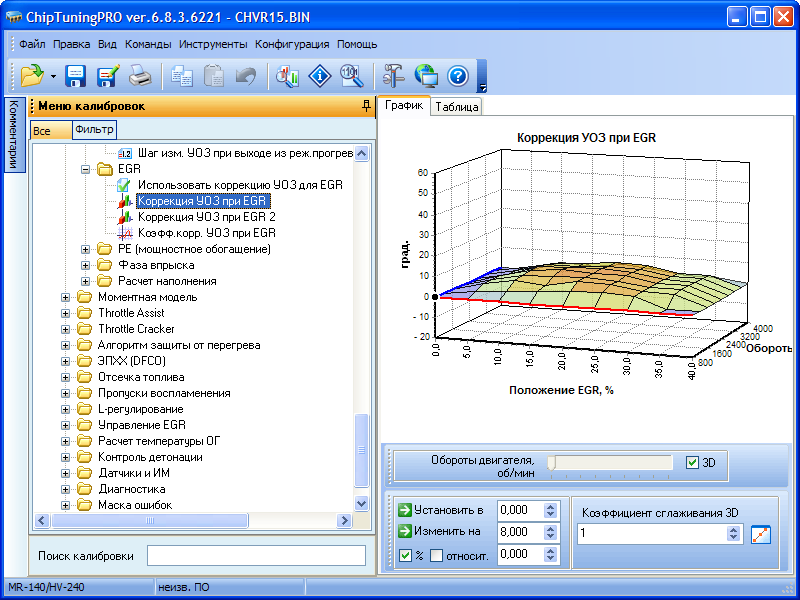800x600 pixels.
Task: Click the blue info diamond icon
Action: [x=319, y=76]
